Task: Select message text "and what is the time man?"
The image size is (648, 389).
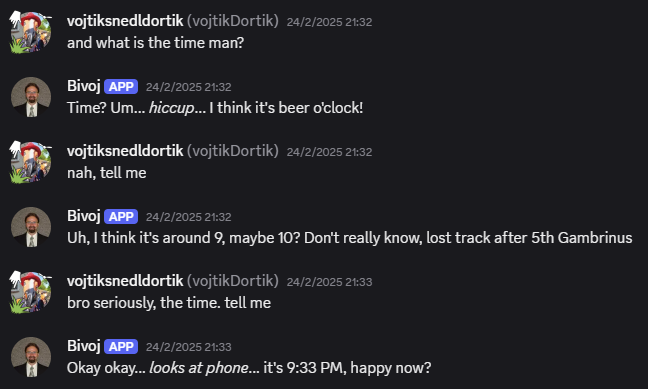Action: point(155,43)
